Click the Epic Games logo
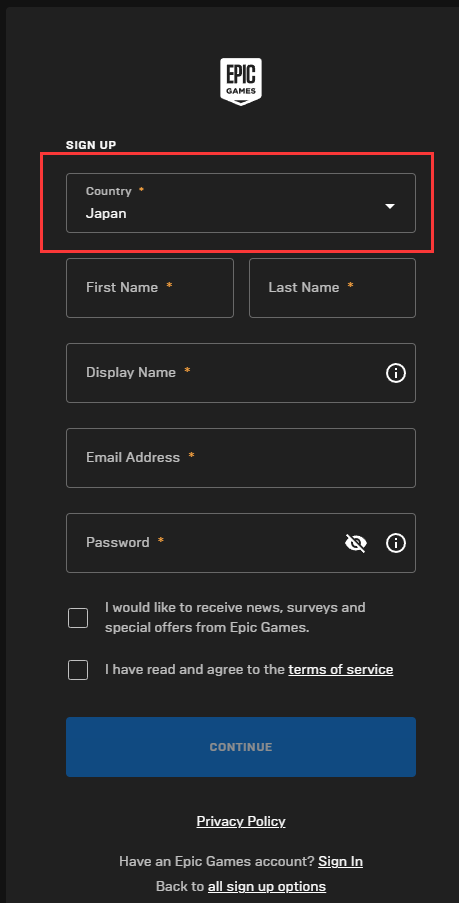 tap(241, 81)
